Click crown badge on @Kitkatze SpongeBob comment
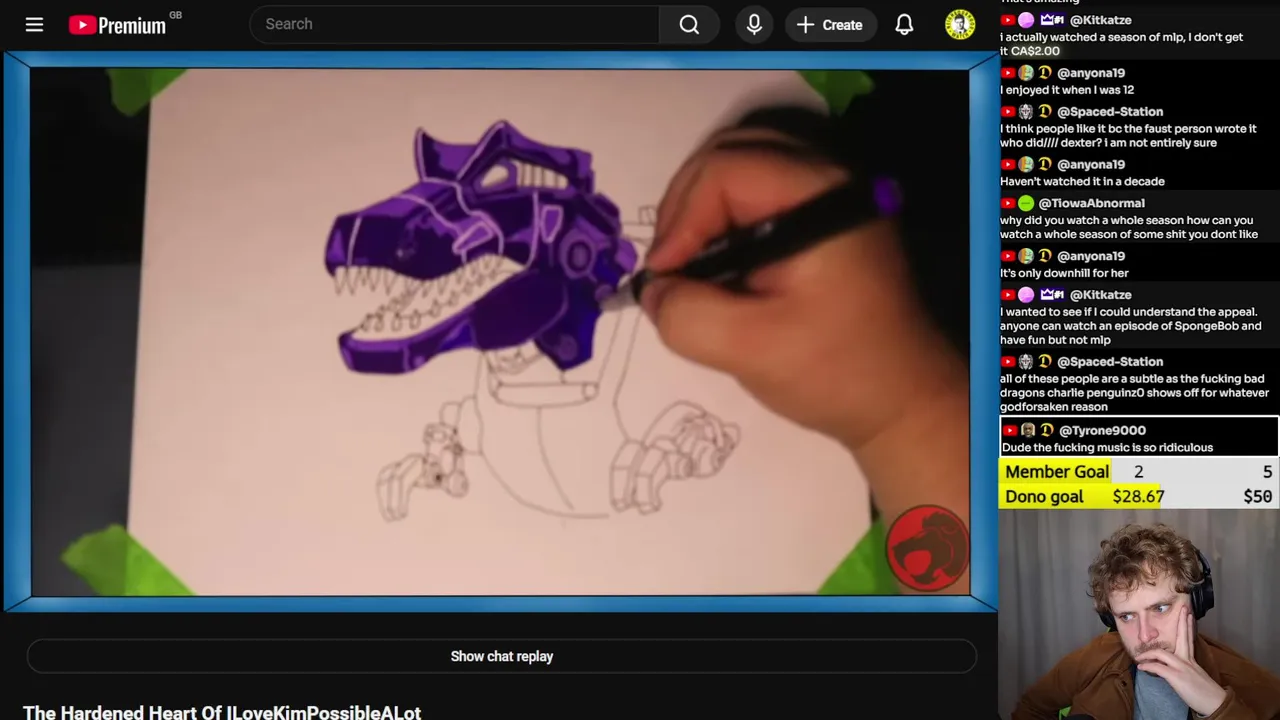Screen dimensions: 1280x720 [1052, 295]
